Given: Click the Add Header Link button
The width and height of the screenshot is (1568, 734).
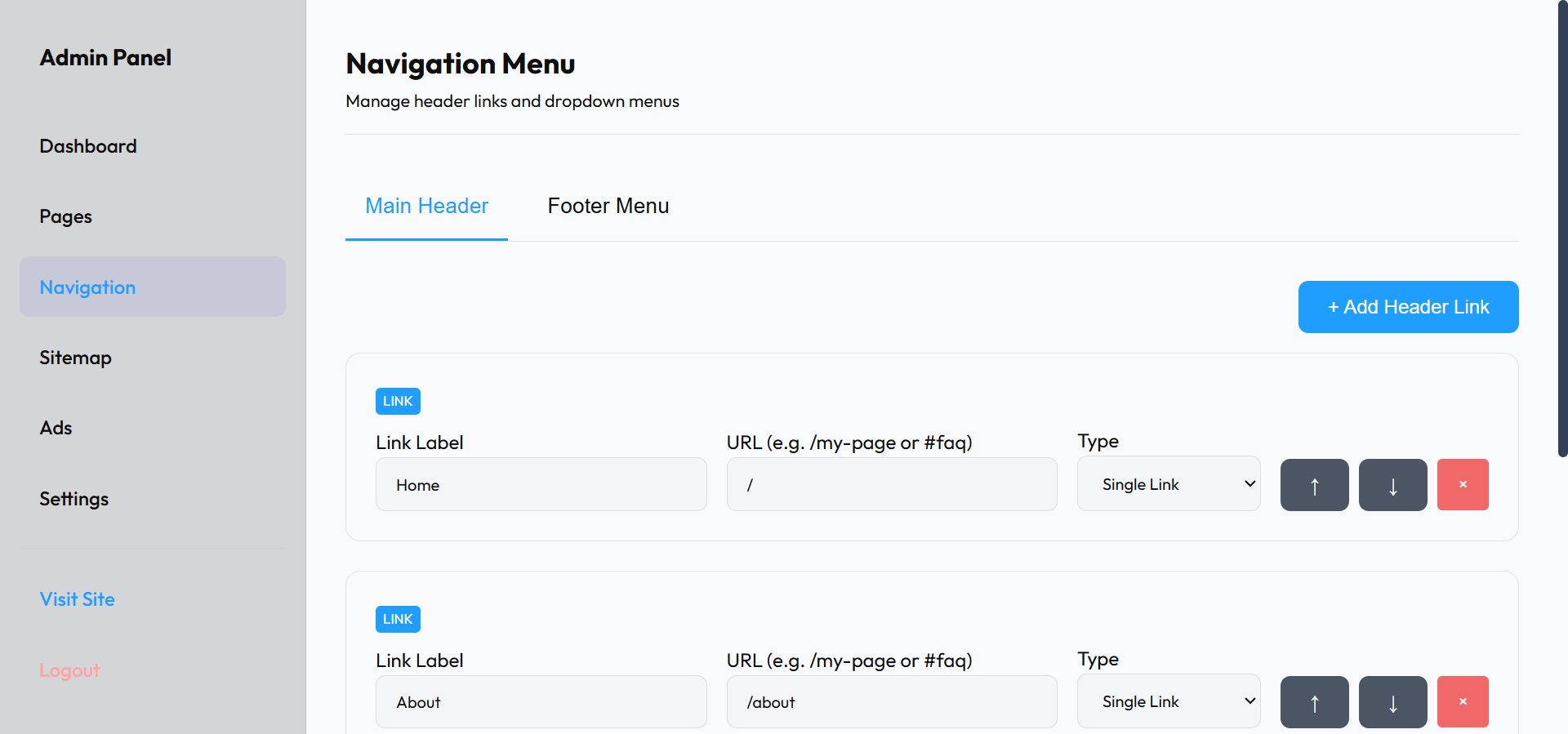Looking at the screenshot, I should 1408,307.
